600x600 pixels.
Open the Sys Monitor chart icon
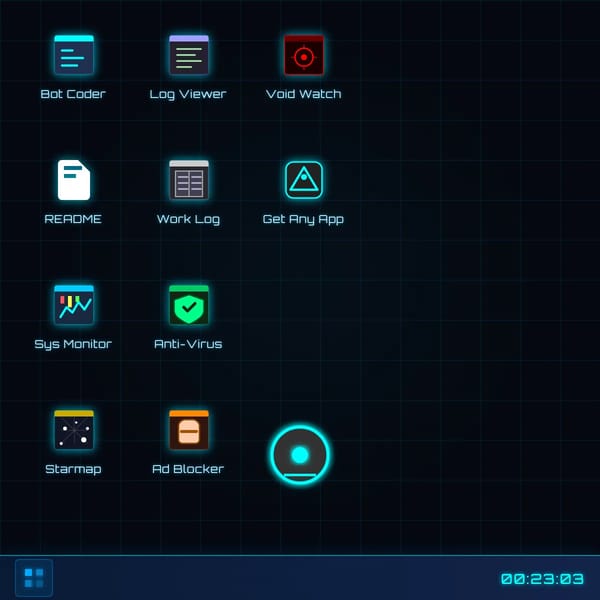click(74, 305)
